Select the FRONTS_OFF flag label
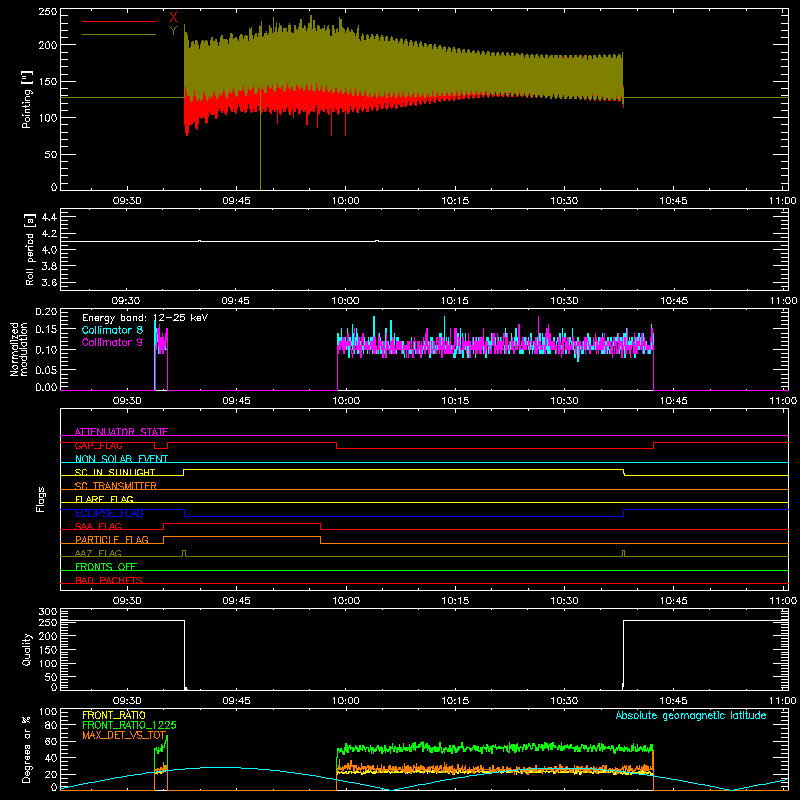 [106, 566]
